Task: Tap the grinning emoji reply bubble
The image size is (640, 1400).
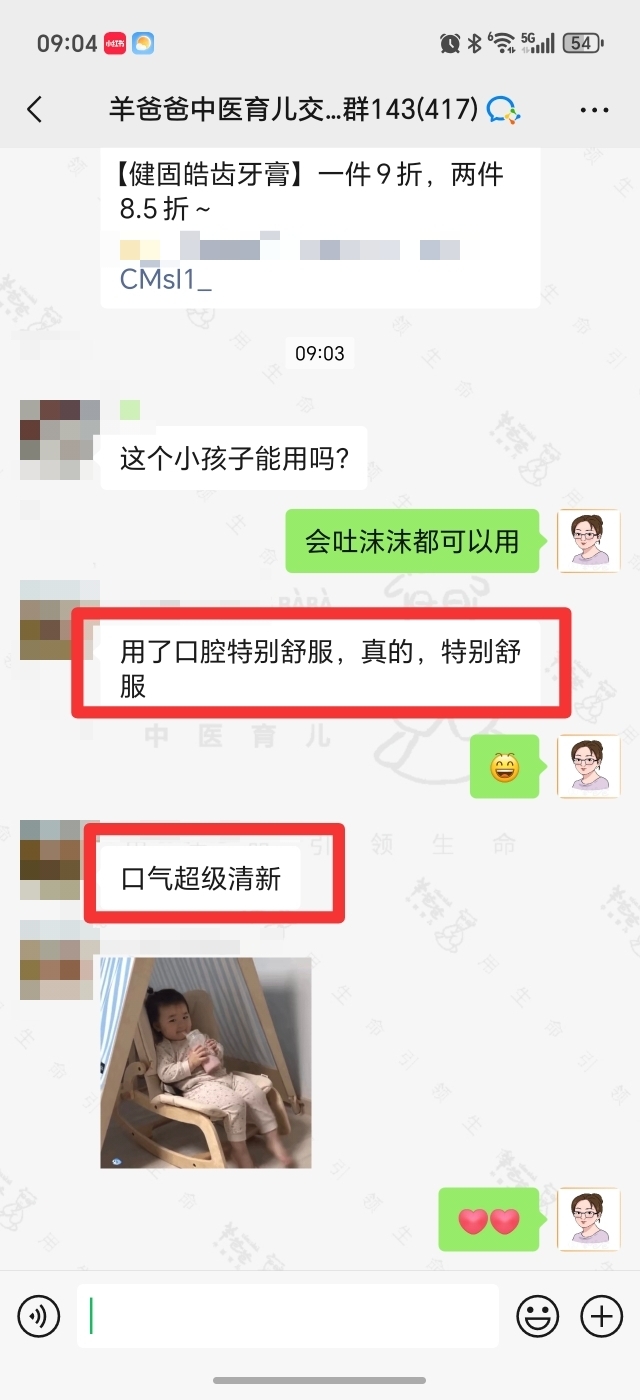Action: (x=505, y=767)
